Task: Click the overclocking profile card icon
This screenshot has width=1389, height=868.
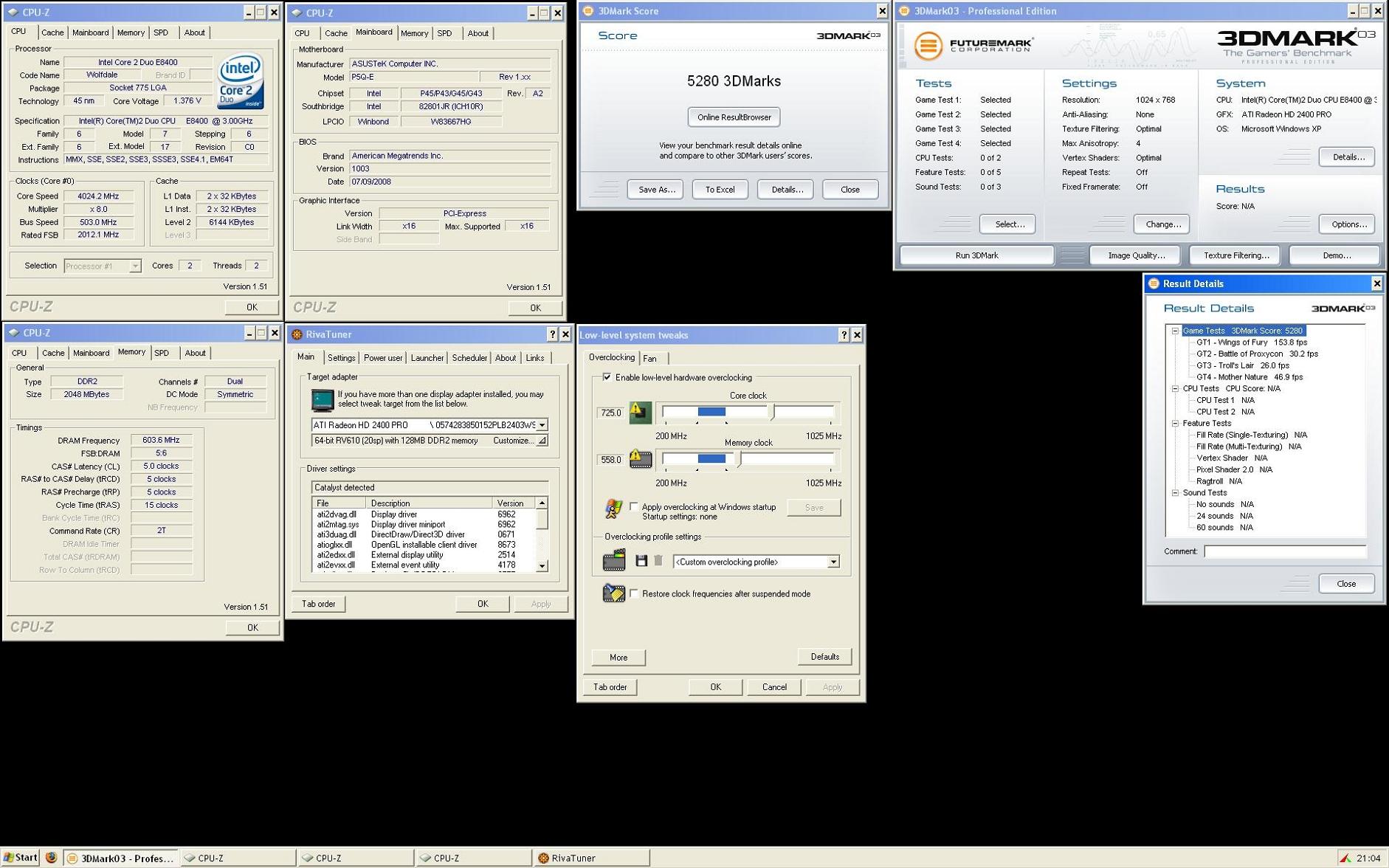Action: 613,560
